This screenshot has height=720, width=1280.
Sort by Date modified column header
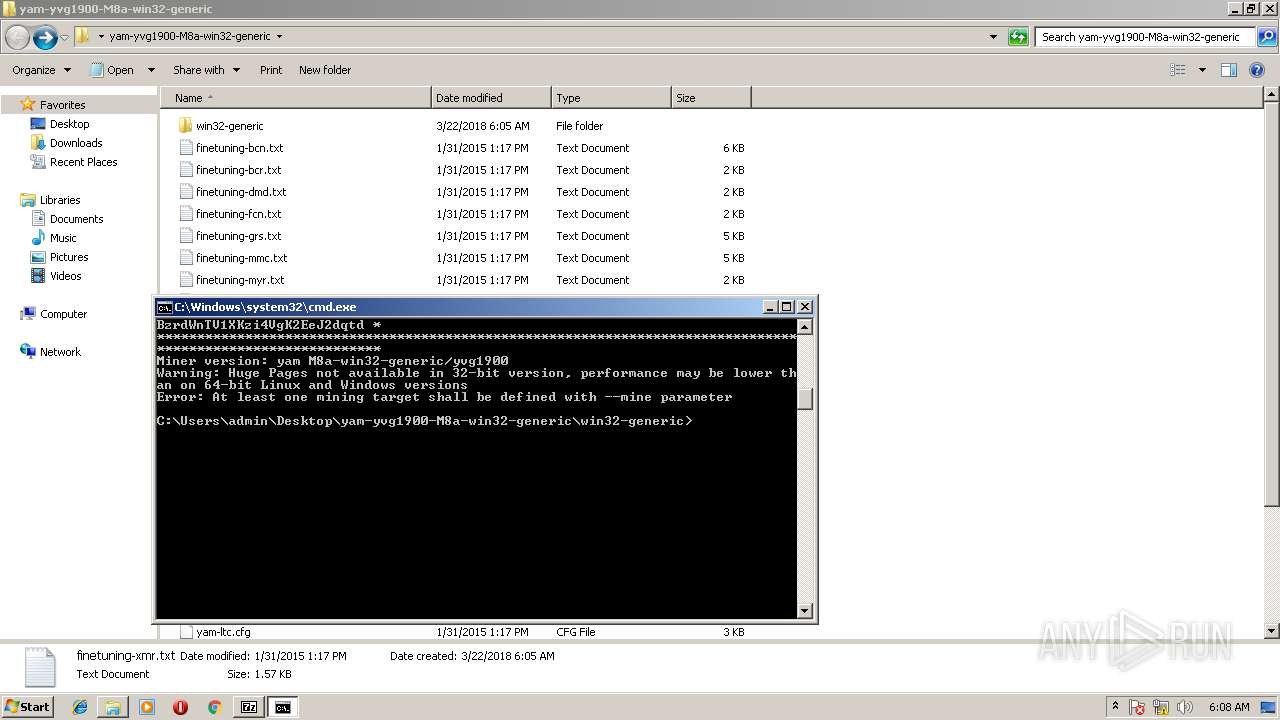(491, 98)
